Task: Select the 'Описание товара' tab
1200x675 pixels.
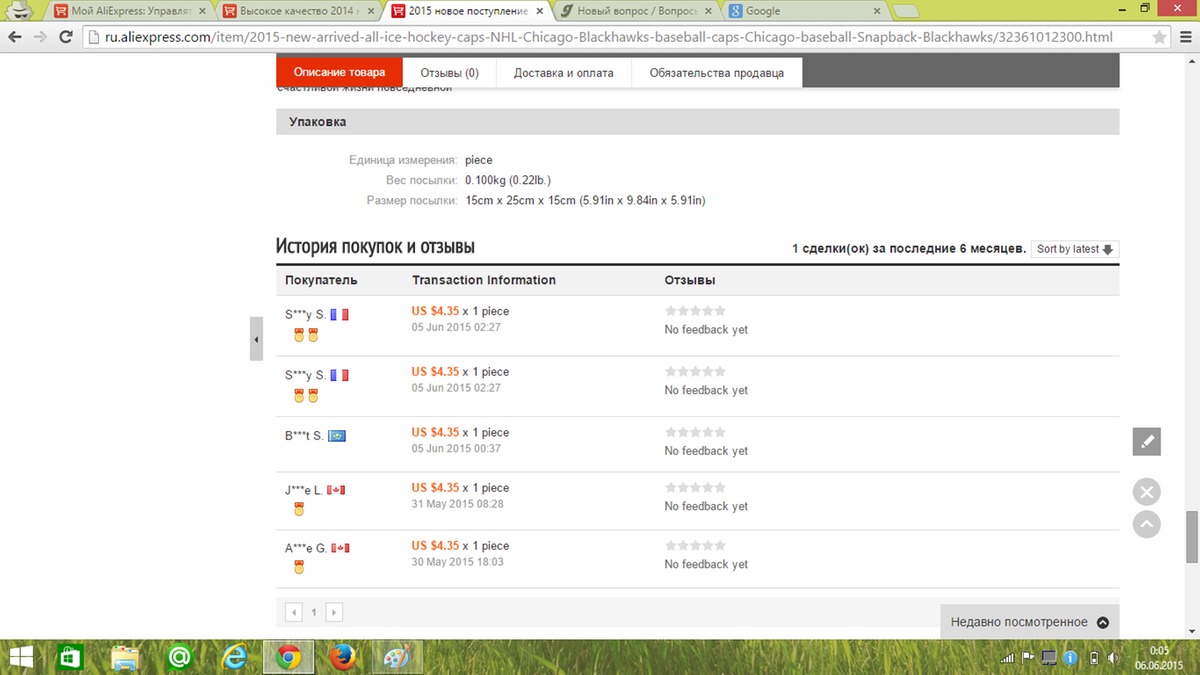Action: click(339, 72)
